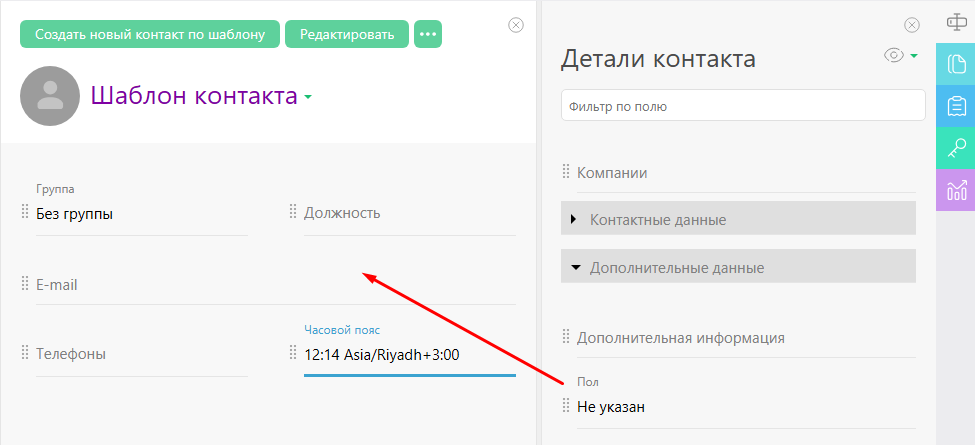Open the clipboard notes sidebar tab
This screenshot has width=975, height=445.
(956, 106)
